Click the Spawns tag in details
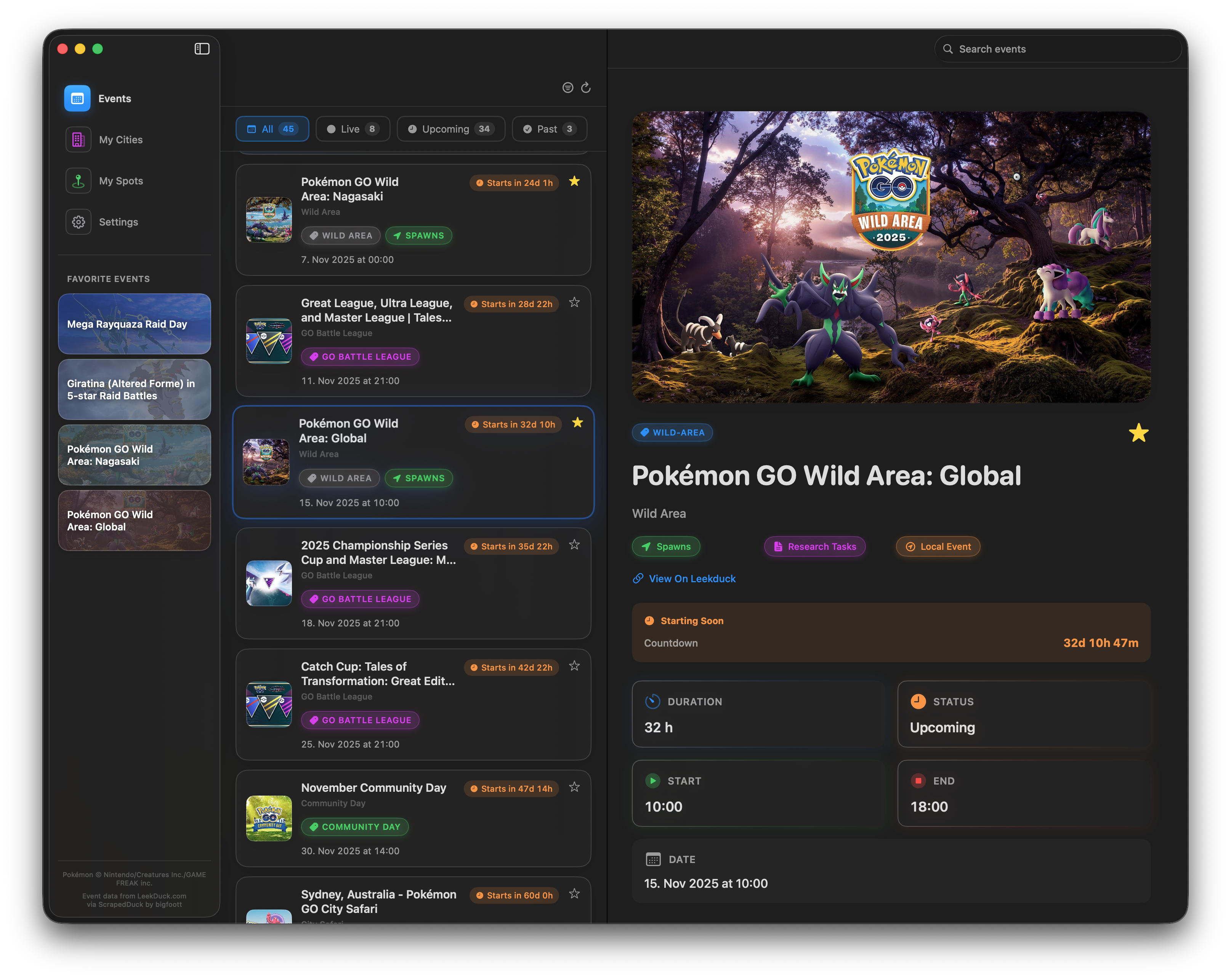Viewport: 1231px width, 980px height. point(666,546)
